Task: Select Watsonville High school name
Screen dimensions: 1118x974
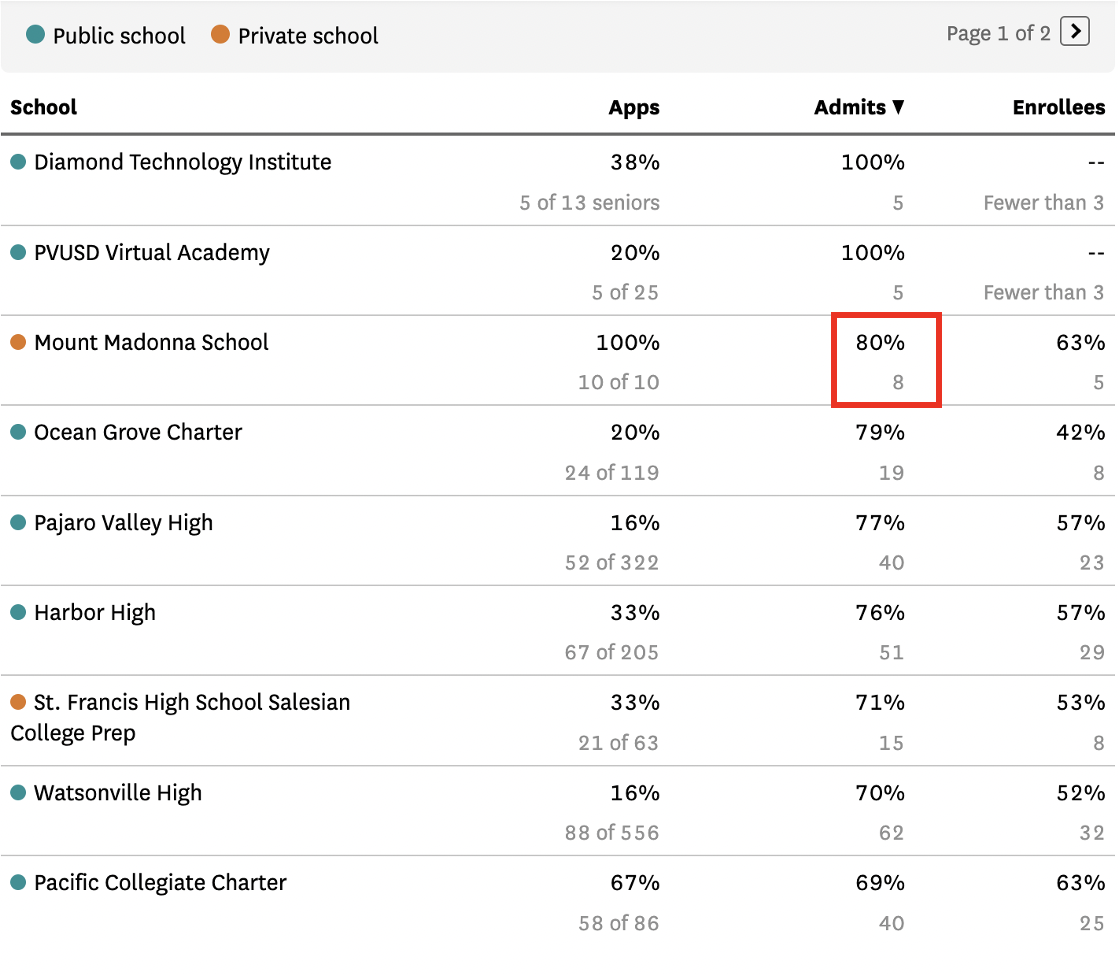Action: tap(118, 793)
